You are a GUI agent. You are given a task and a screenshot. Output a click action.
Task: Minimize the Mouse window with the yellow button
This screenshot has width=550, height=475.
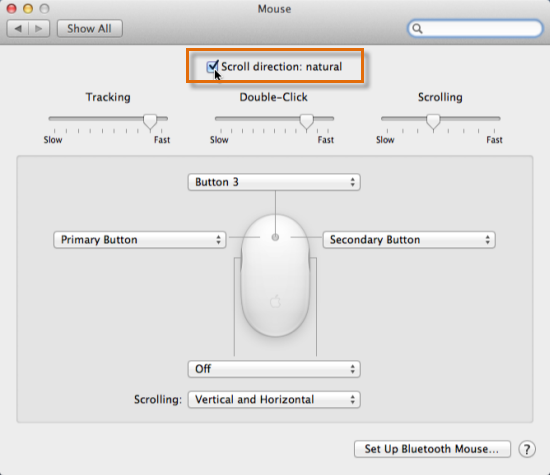tap(28, 8)
